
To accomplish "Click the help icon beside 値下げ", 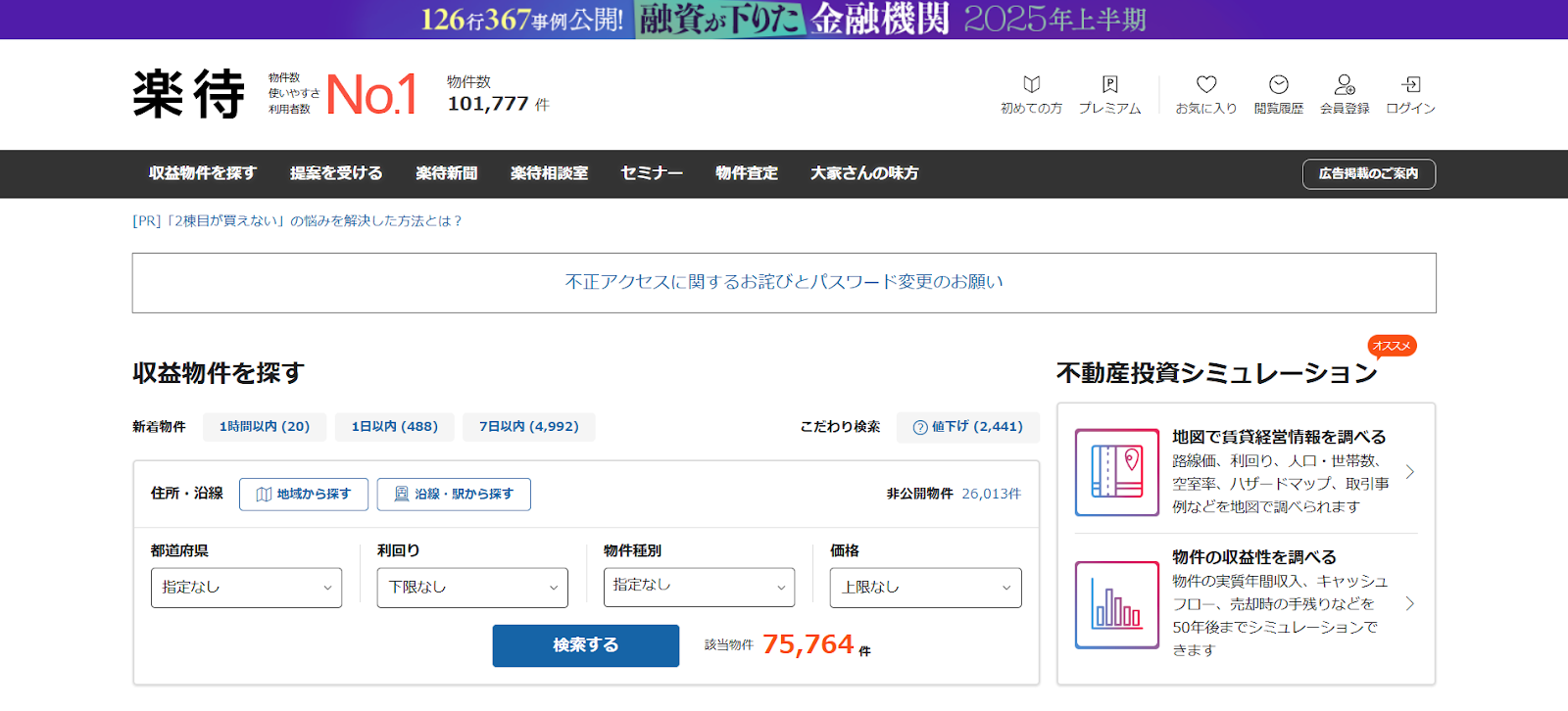I will click(x=920, y=427).
